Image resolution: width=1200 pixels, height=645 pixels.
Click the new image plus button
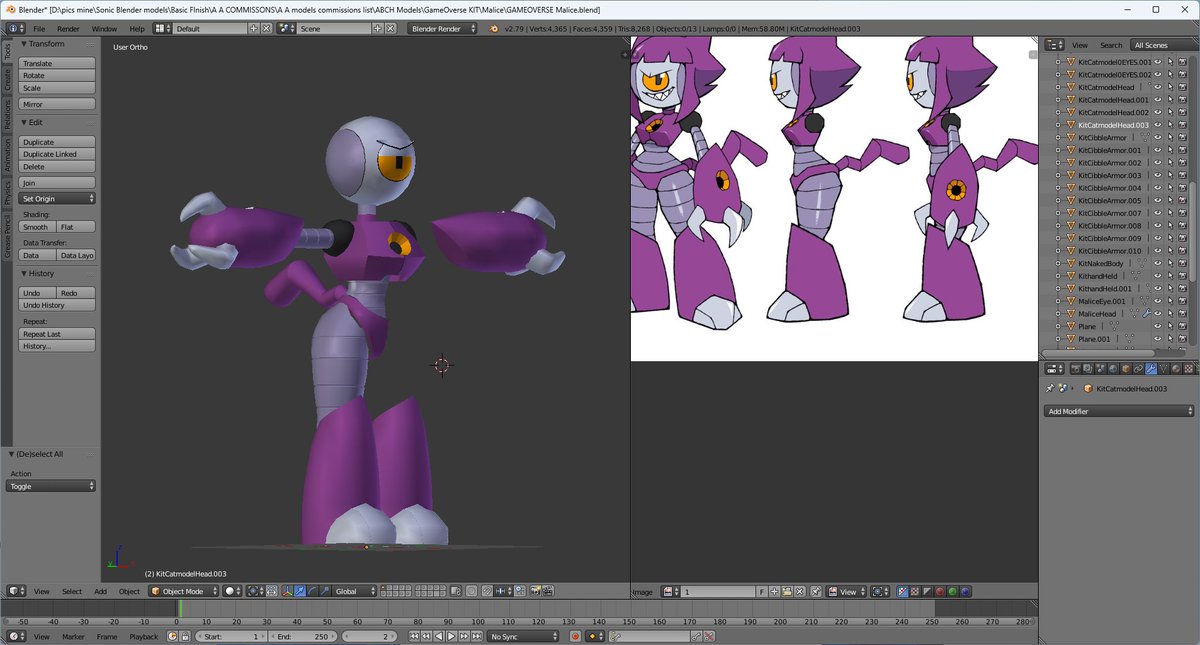(x=775, y=592)
